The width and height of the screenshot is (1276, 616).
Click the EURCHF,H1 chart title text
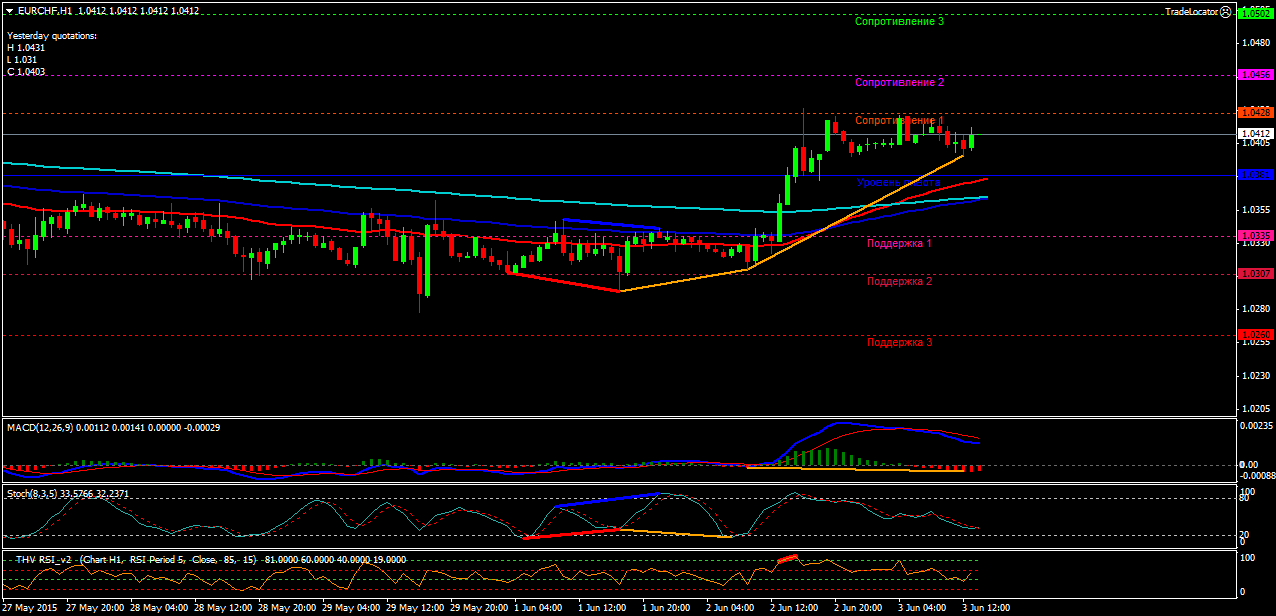point(43,11)
